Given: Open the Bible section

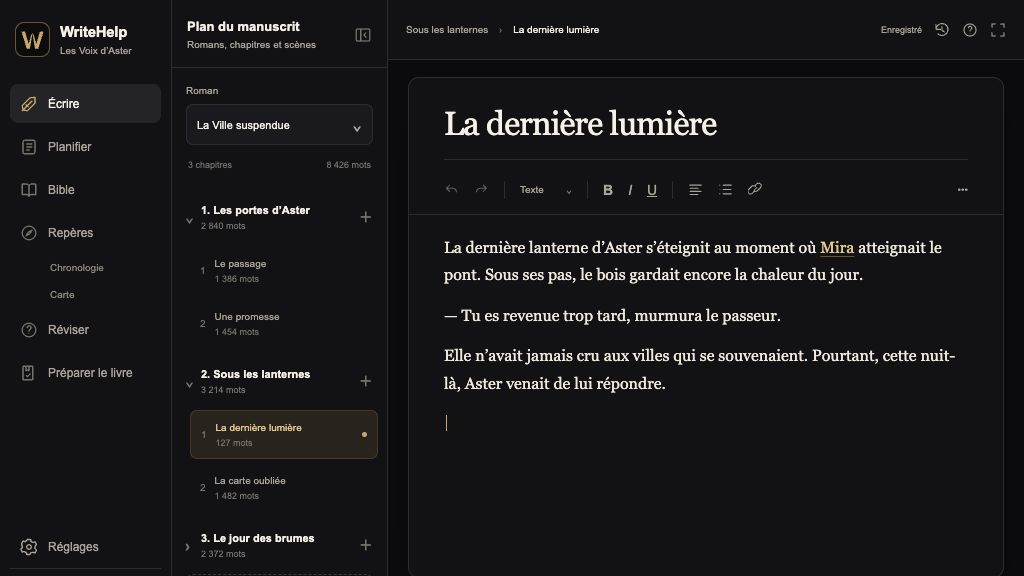Looking at the screenshot, I should 85,190.
